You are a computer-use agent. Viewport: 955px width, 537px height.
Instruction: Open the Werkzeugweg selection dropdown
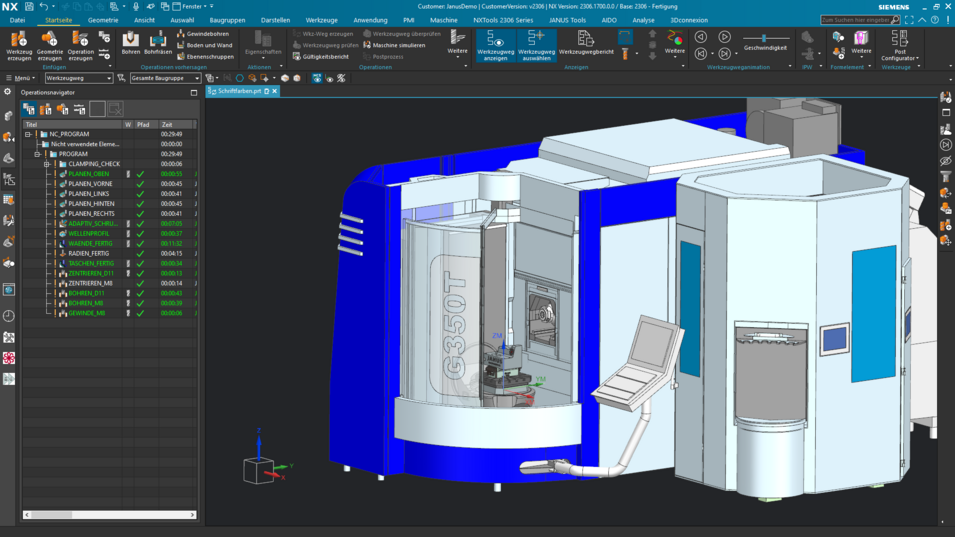tap(79, 78)
